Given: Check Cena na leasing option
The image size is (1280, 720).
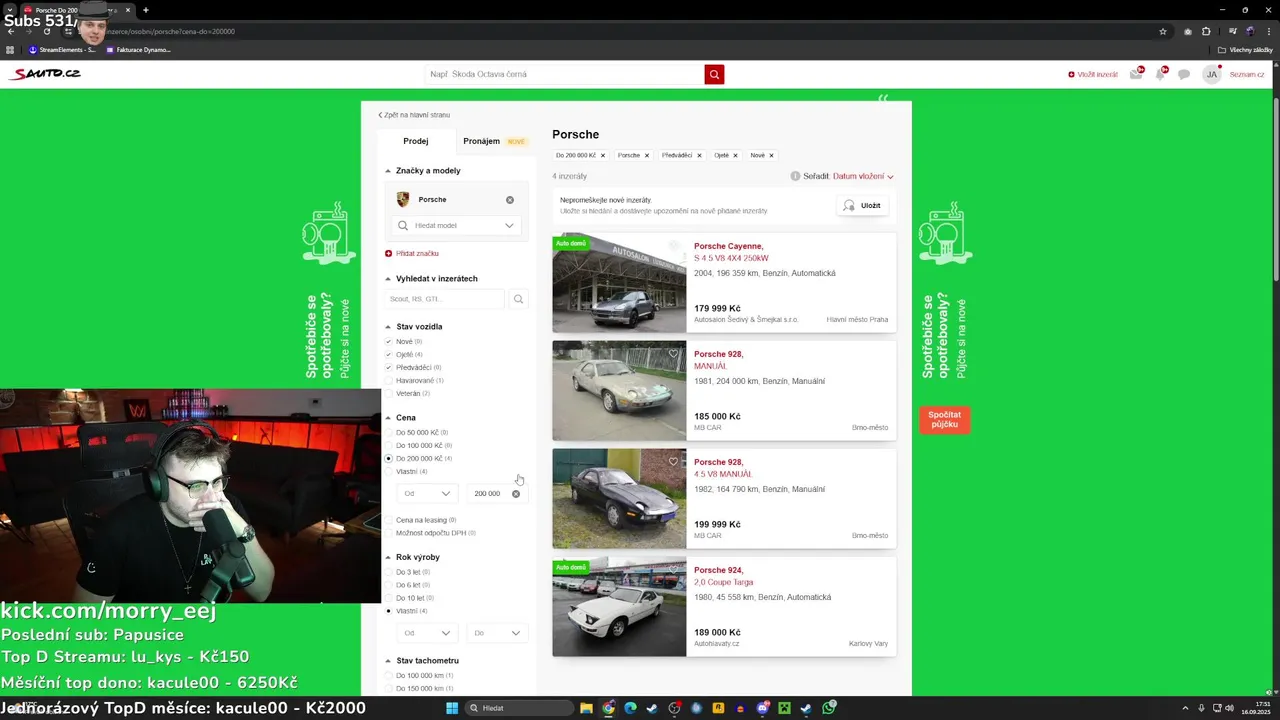Looking at the screenshot, I should 389,521.
